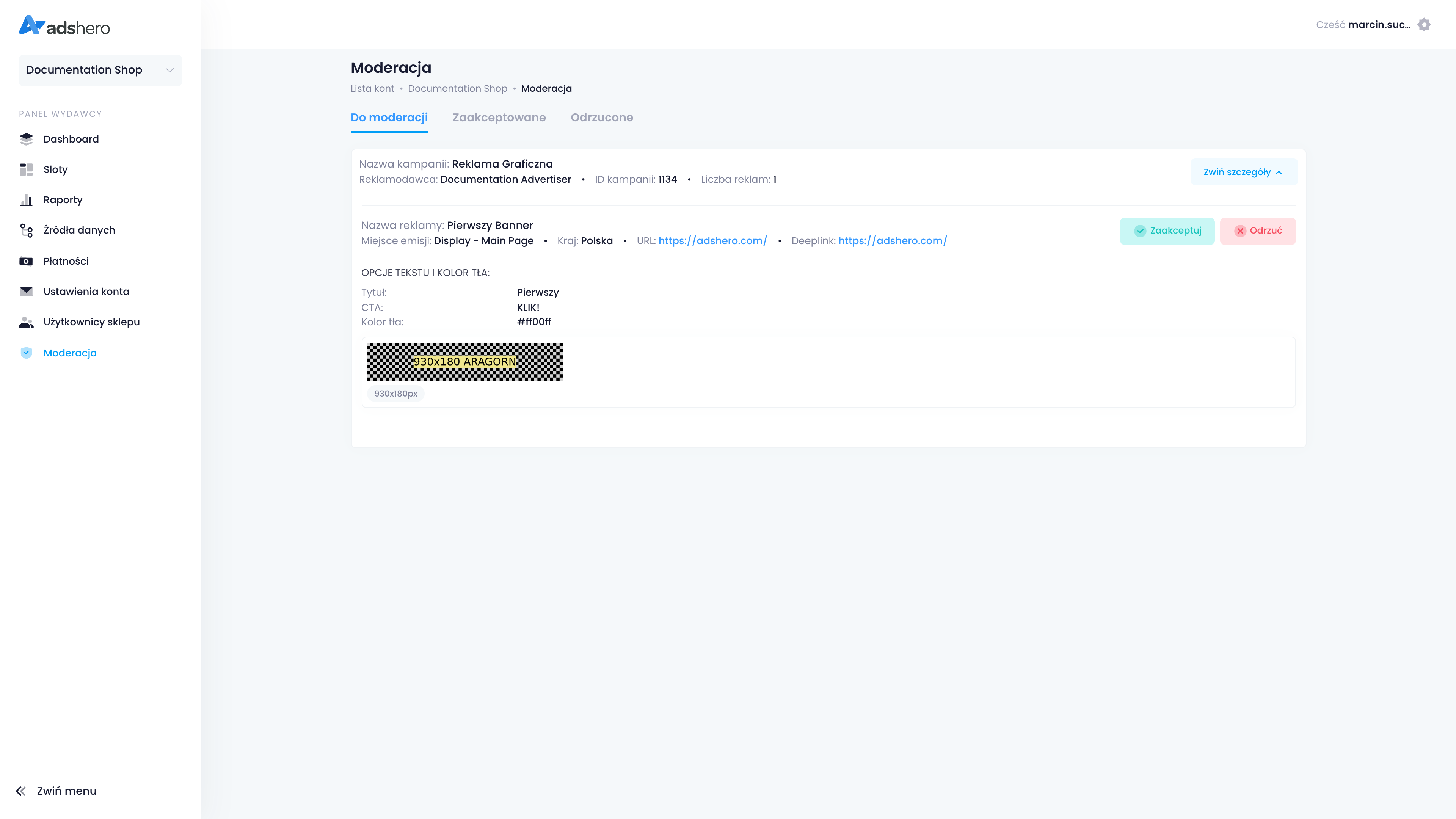Click the Moderacja shield icon
The width and height of the screenshot is (1456, 819).
26,353
